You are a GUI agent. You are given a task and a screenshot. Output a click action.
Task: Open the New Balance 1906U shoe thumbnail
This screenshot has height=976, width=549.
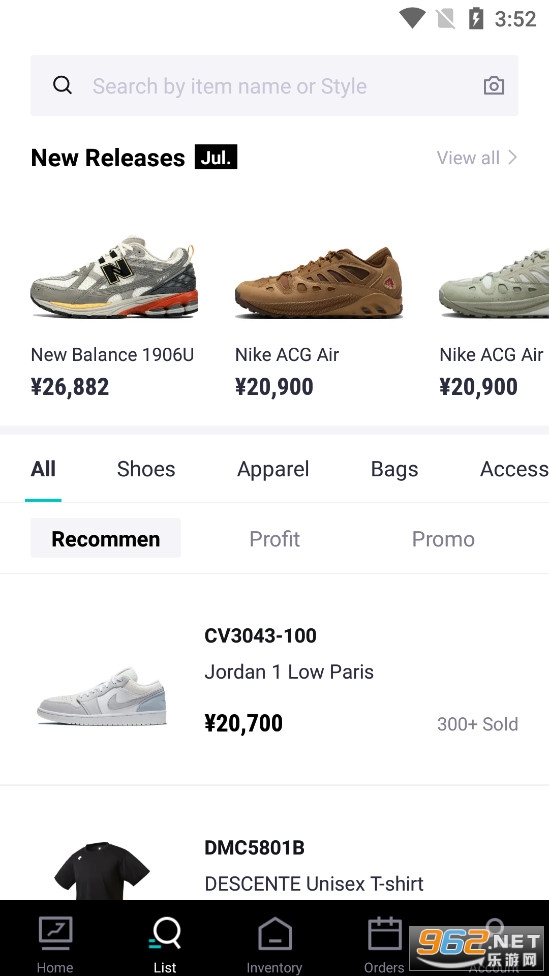(x=114, y=277)
